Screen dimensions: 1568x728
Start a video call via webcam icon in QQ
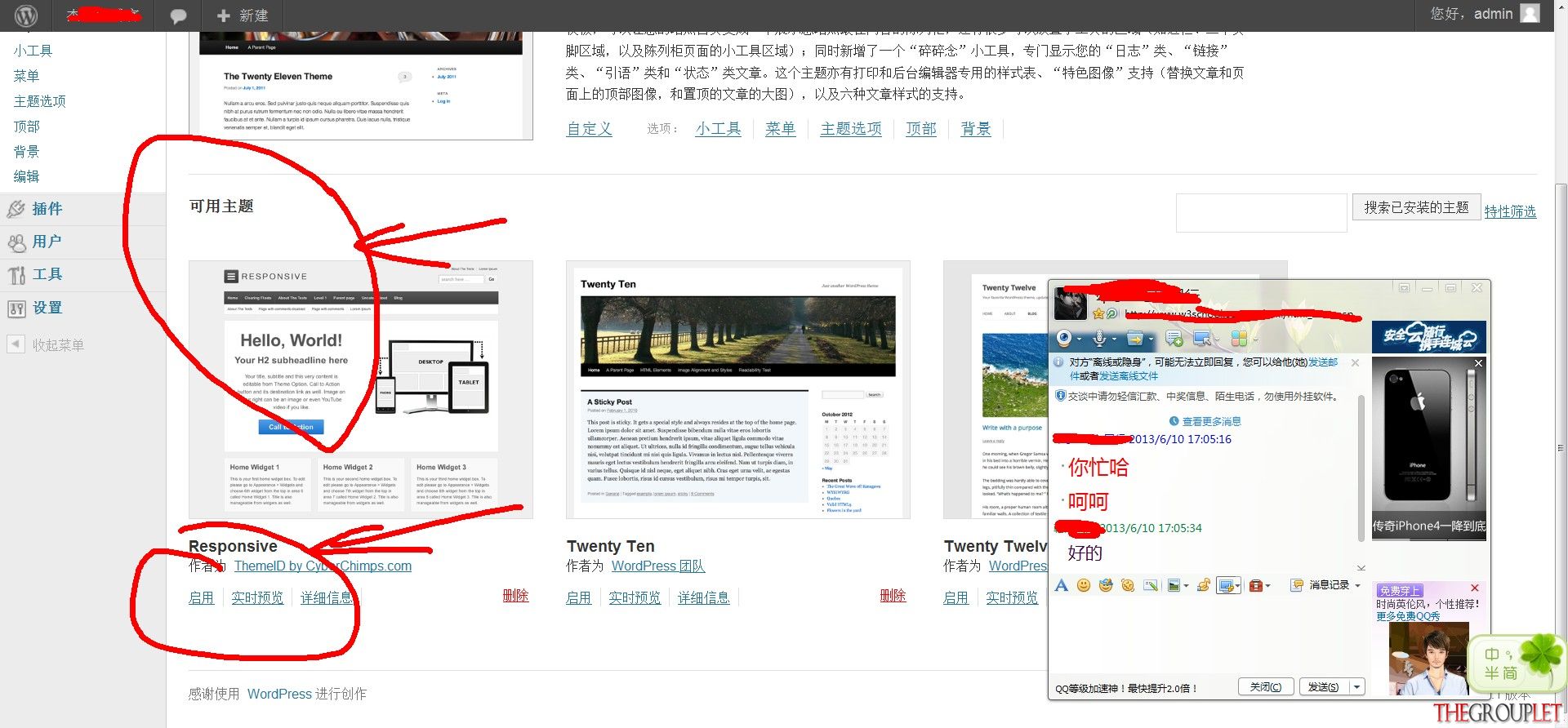1064,338
